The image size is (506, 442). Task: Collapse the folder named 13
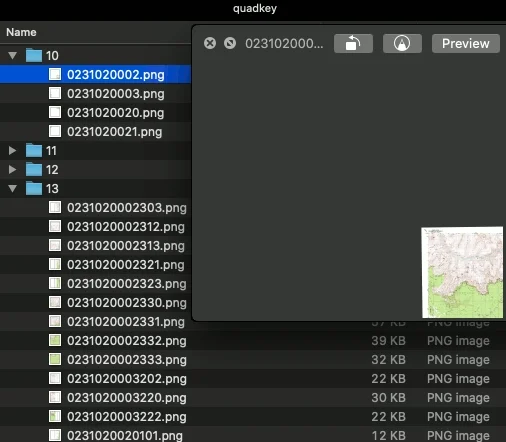[13, 189]
